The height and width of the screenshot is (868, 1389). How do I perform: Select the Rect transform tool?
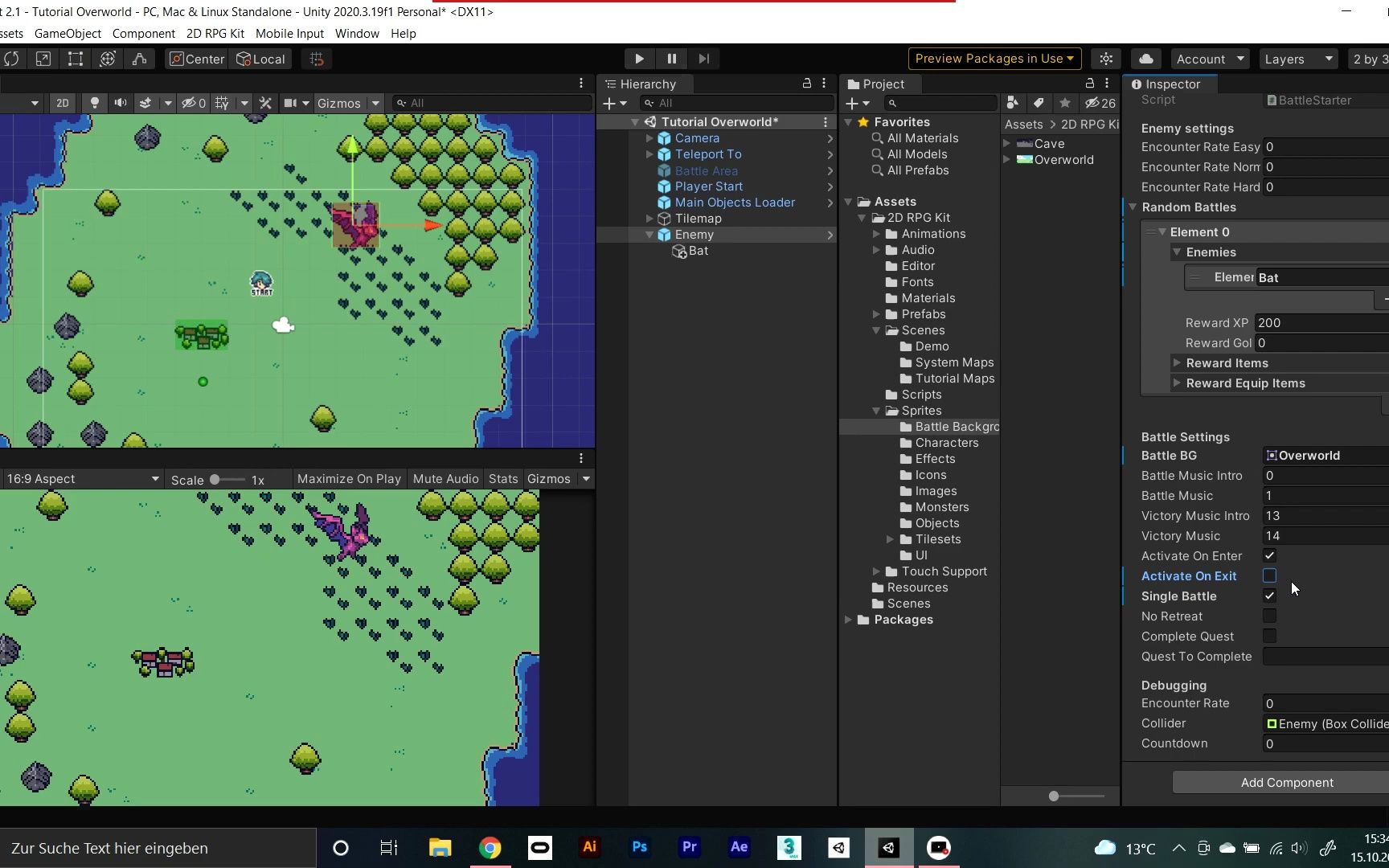[75, 59]
